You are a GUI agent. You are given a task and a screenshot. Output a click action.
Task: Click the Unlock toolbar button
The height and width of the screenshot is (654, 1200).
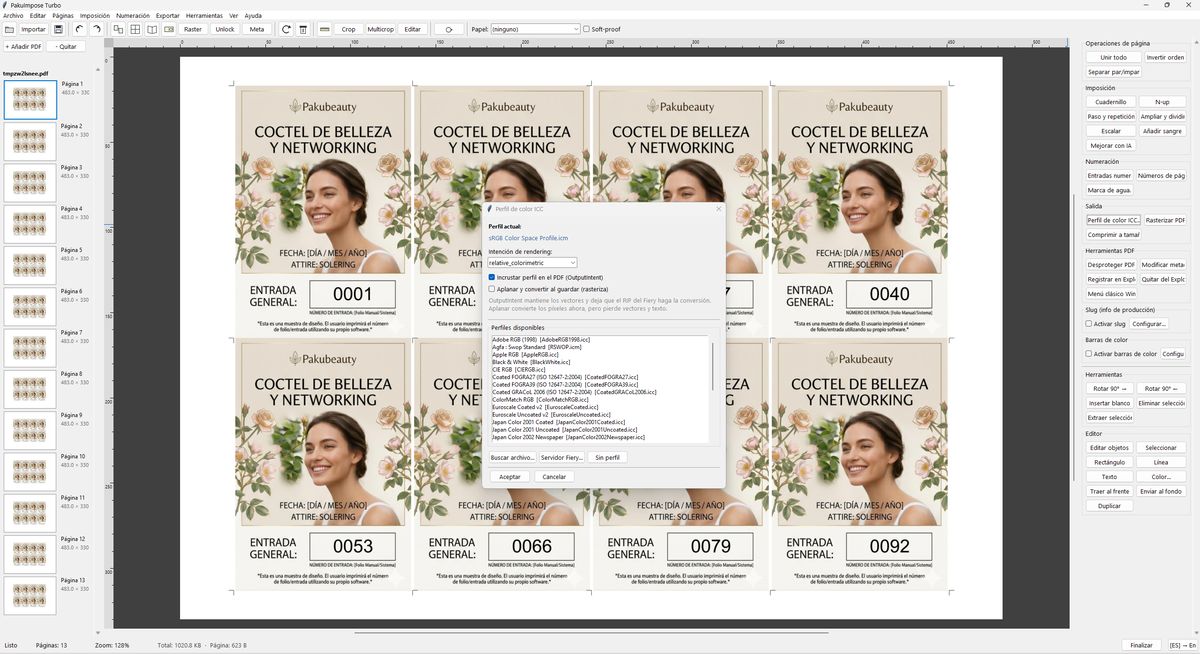225,29
